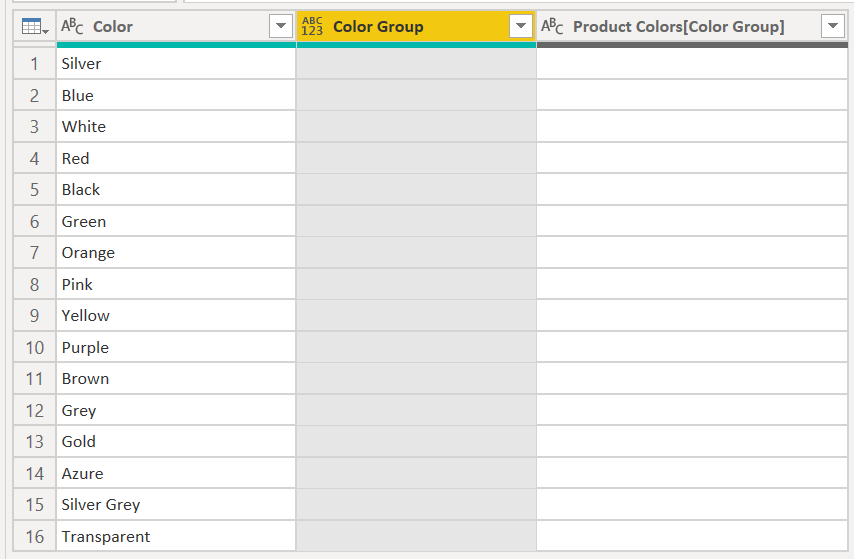Screen dimensions: 854x559
Task: Open the Color column filter dropdown
Action: [280, 27]
